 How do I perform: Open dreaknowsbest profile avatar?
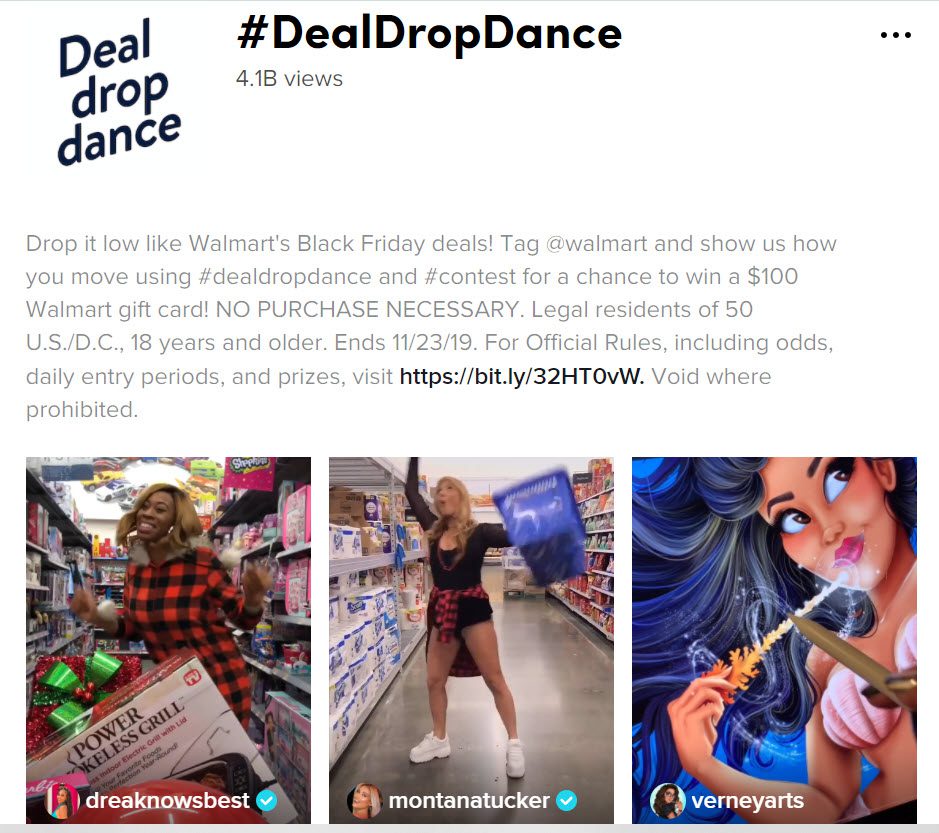click(62, 801)
